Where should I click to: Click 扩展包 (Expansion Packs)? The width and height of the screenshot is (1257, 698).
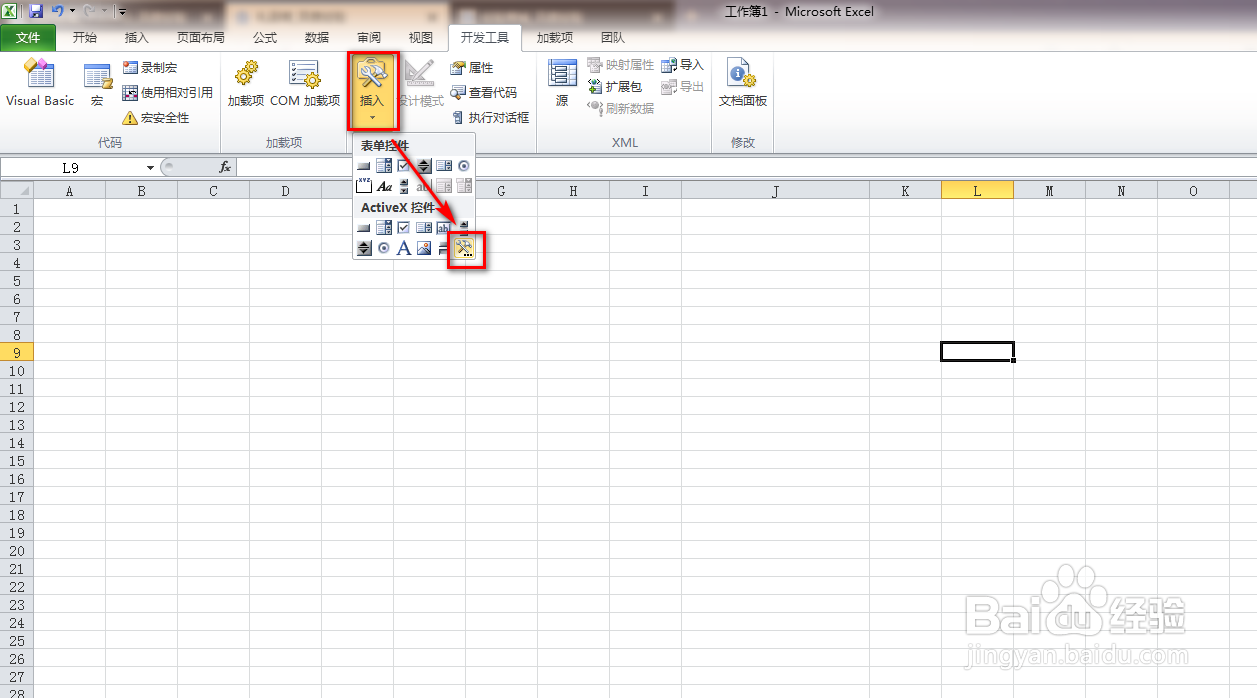click(615, 87)
